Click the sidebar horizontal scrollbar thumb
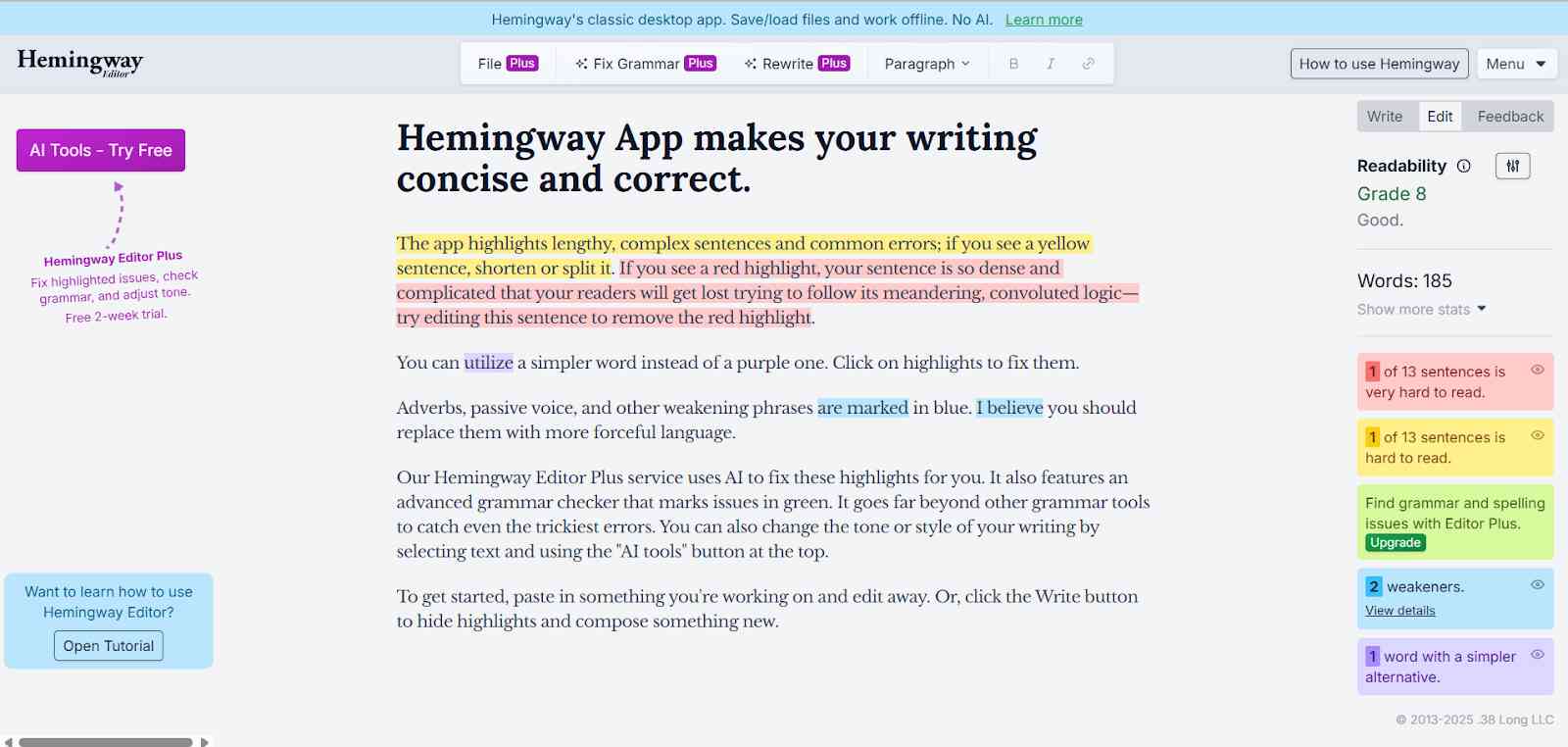Viewport: 1568px width, 747px height. coord(106,742)
